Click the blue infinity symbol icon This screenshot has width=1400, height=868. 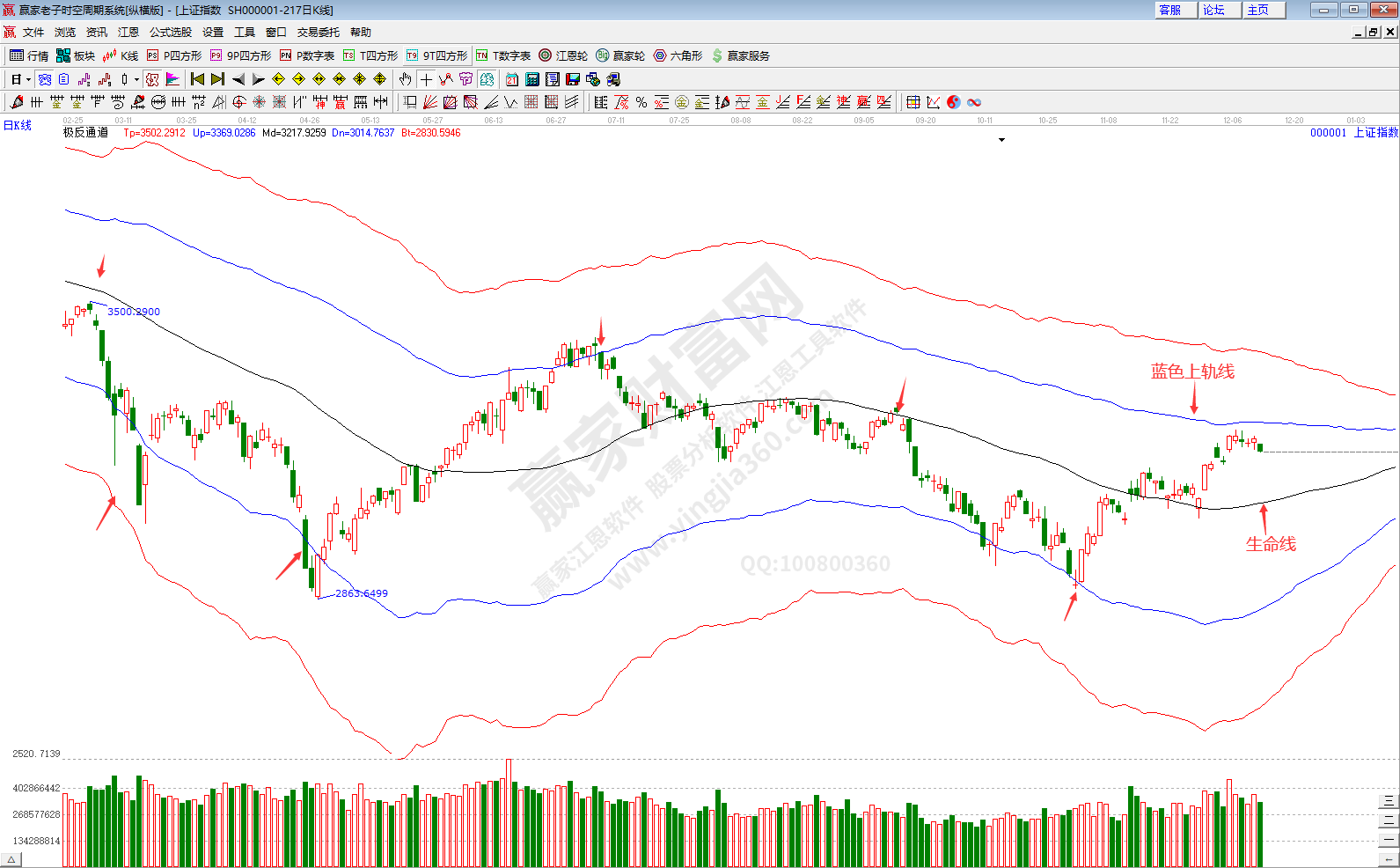coord(974,102)
